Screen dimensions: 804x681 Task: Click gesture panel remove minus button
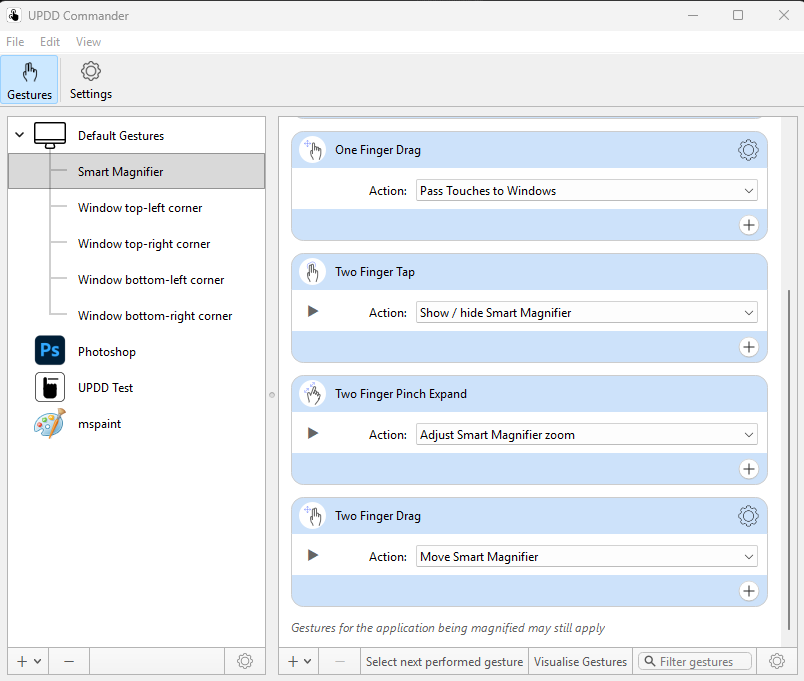pyautogui.click(x=339, y=662)
